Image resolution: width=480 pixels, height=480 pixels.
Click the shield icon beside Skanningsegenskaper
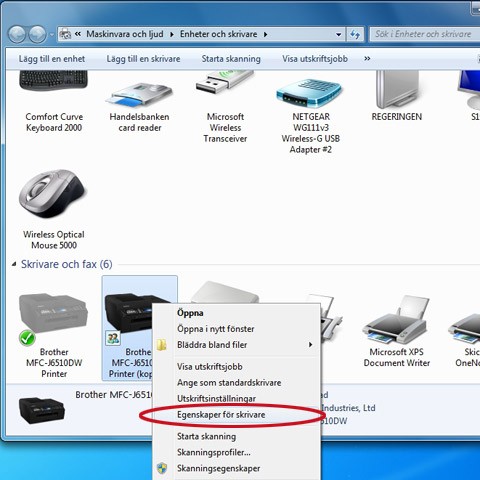coord(162,468)
